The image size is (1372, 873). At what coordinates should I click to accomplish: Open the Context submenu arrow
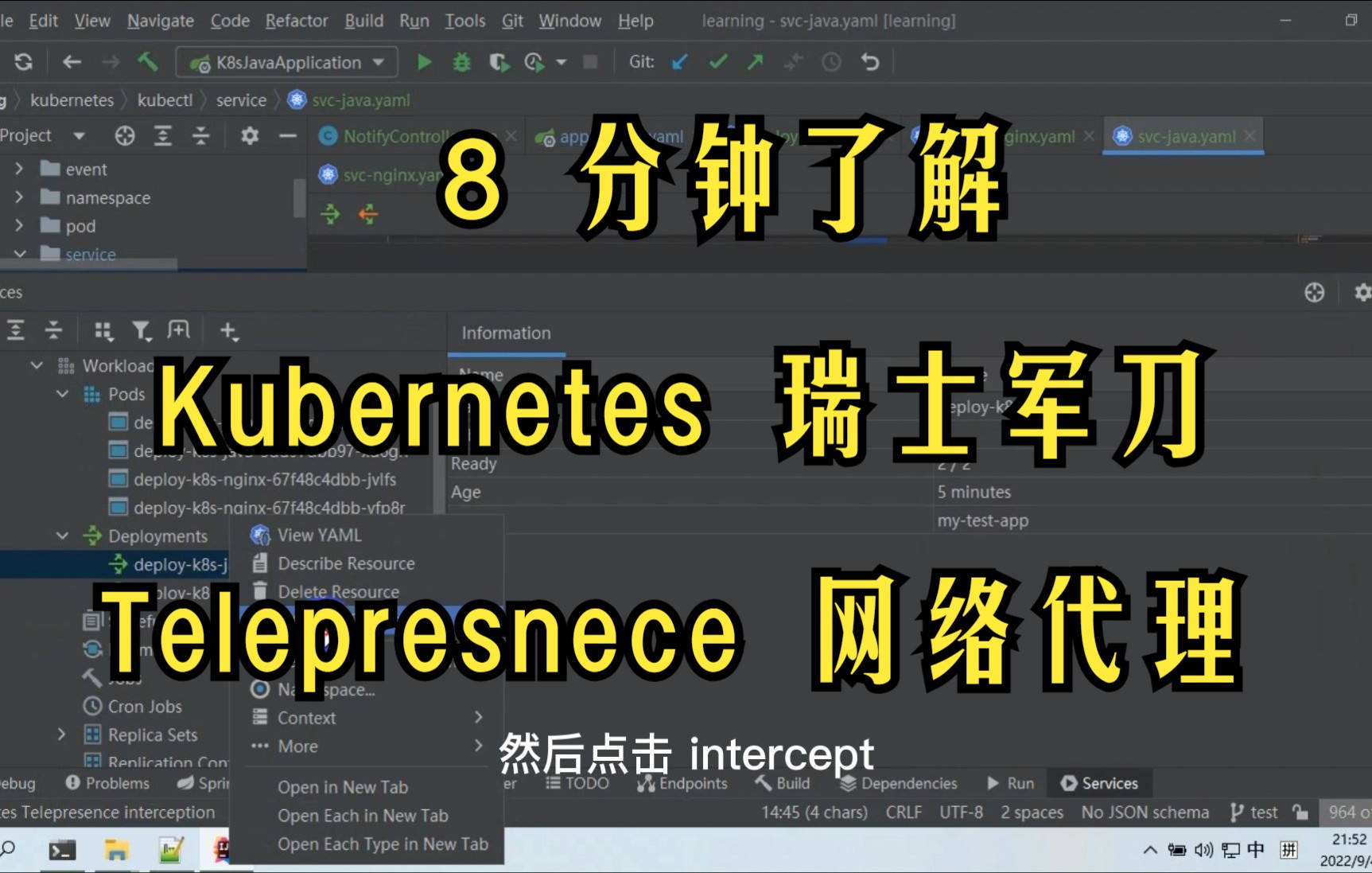[478, 718]
